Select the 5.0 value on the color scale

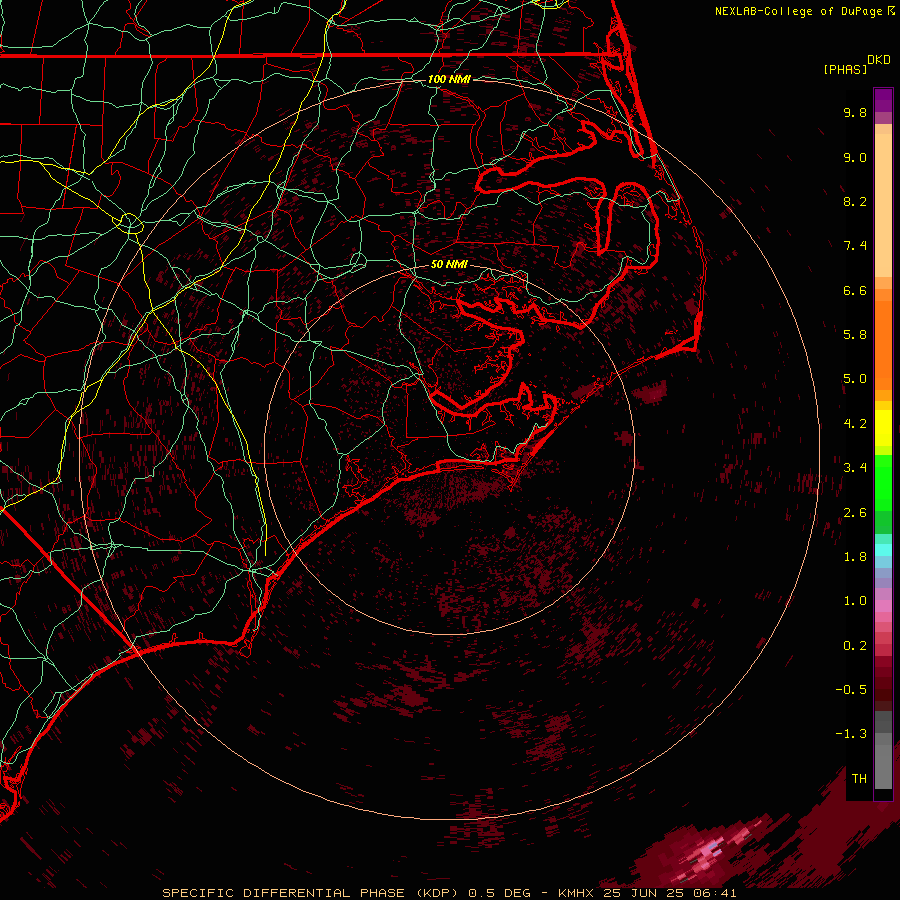point(855,379)
